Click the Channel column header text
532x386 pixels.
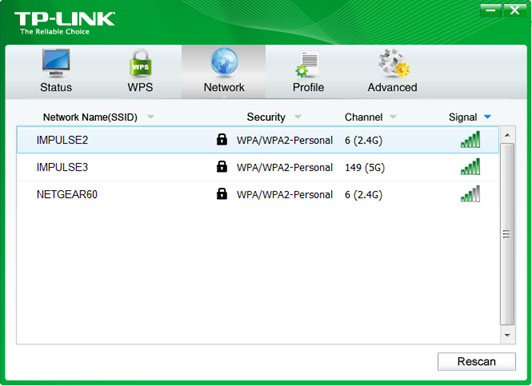[364, 117]
